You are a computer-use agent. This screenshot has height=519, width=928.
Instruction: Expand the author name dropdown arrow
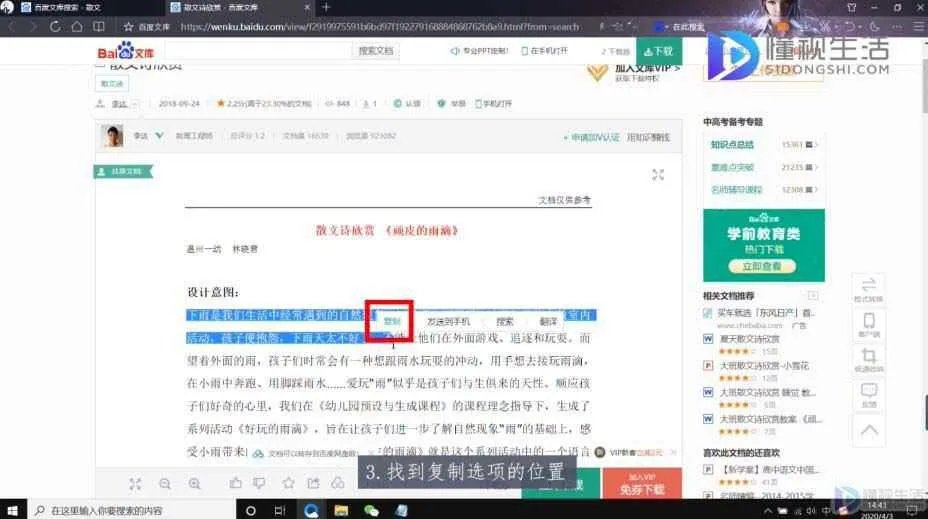click(135, 104)
